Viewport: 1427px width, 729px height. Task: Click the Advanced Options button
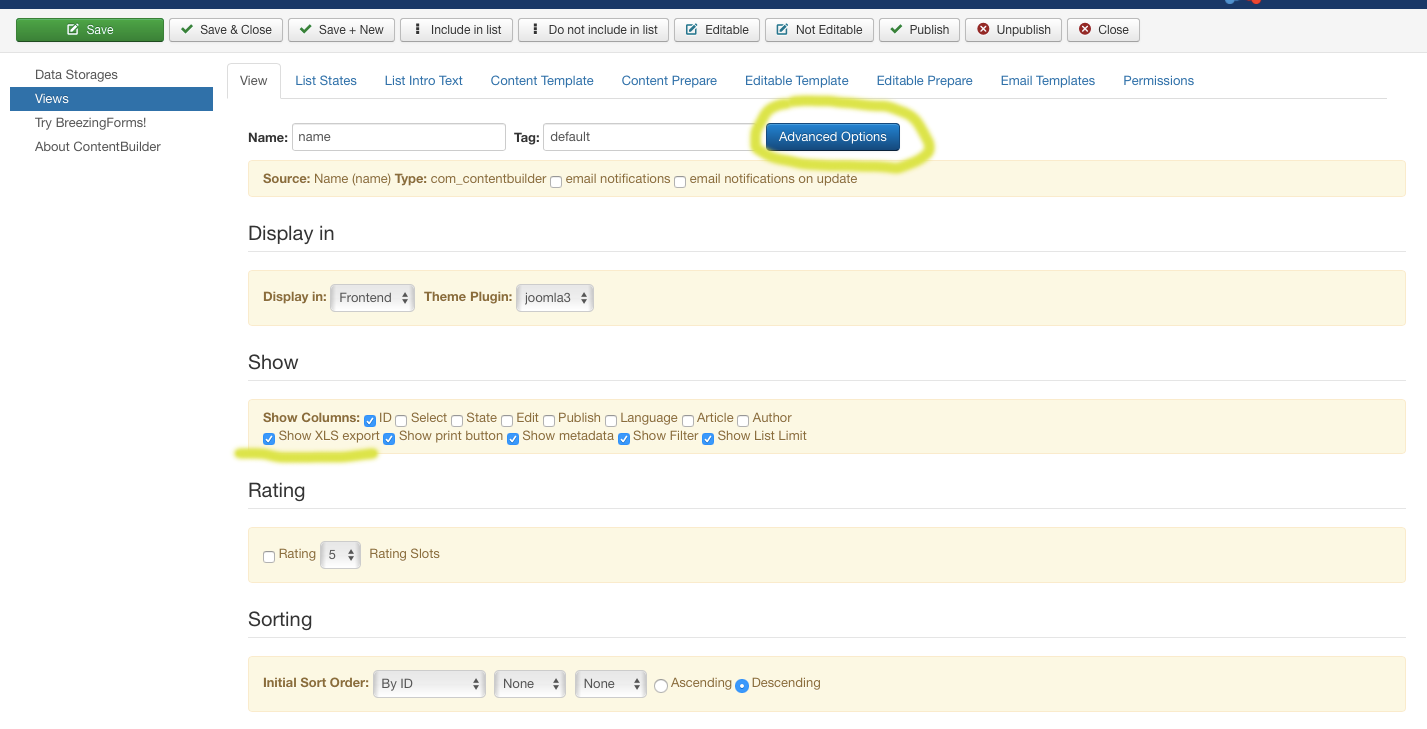tap(833, 137)
